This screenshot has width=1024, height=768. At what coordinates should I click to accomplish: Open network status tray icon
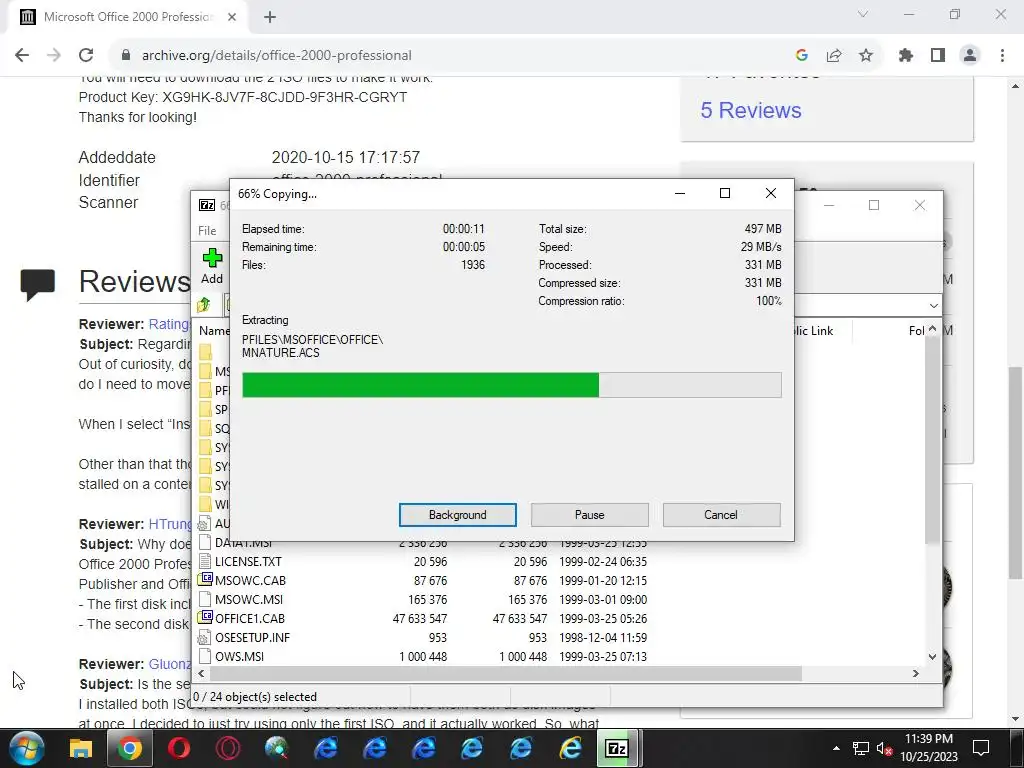tap(861, 748)
